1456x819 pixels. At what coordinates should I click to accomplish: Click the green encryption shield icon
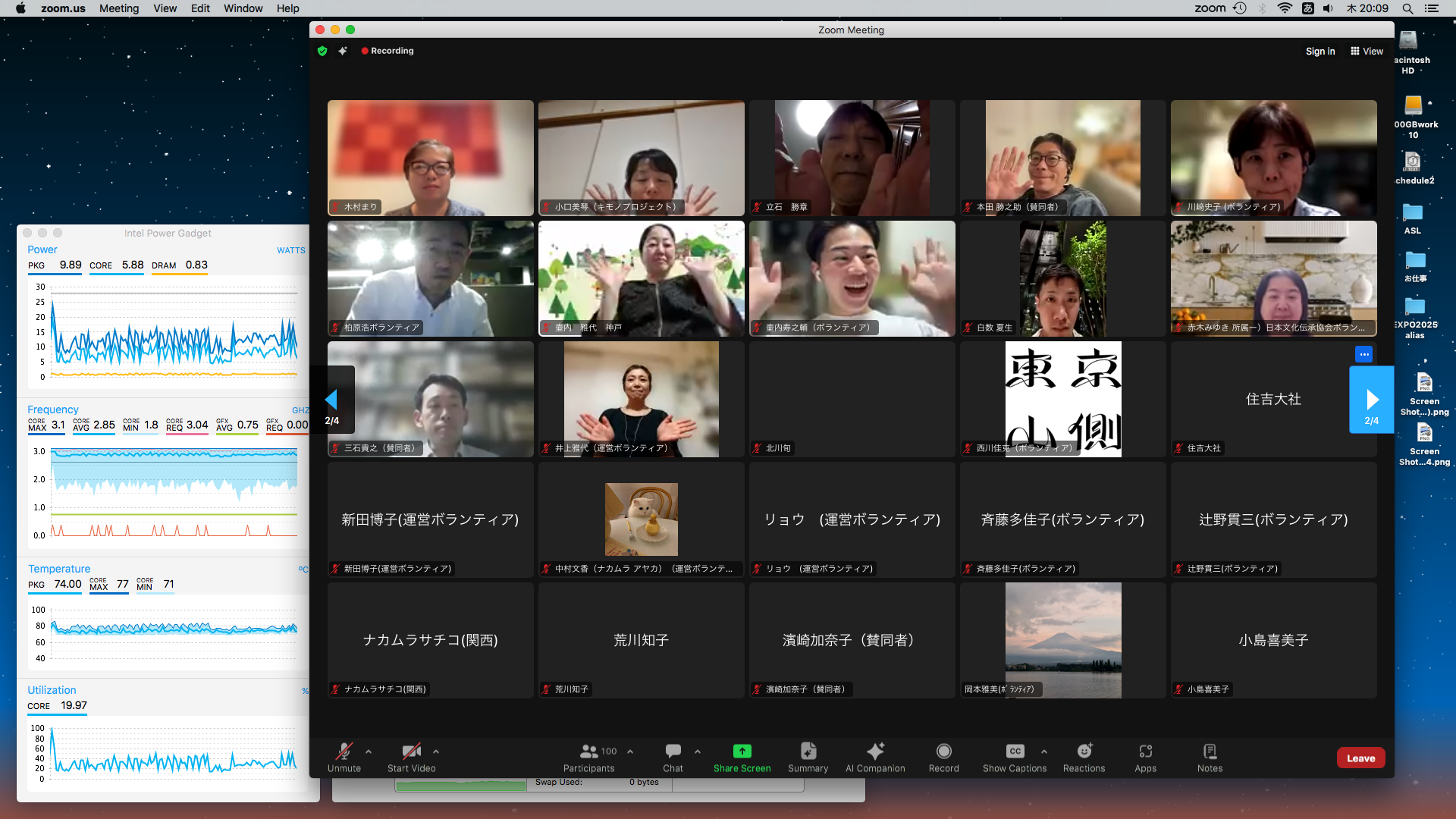[322, 51]
